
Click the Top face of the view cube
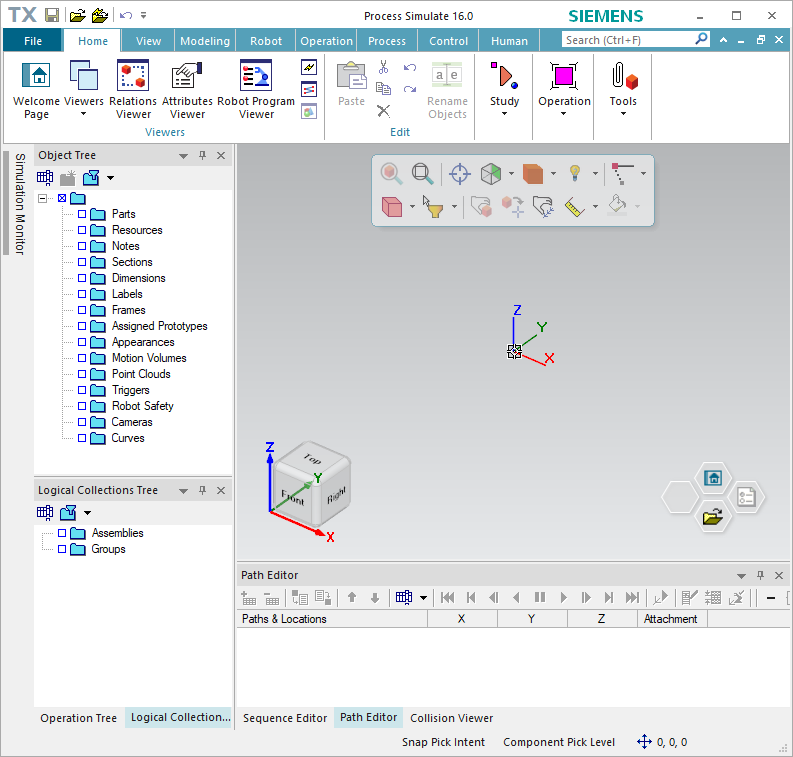pos(313,458)
